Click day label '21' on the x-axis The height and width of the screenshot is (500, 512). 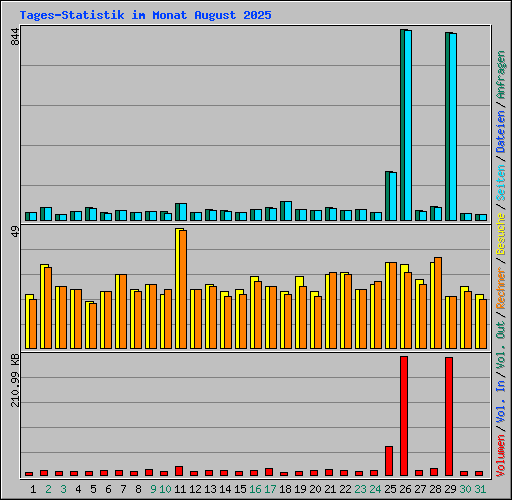(x=330, y=489)
